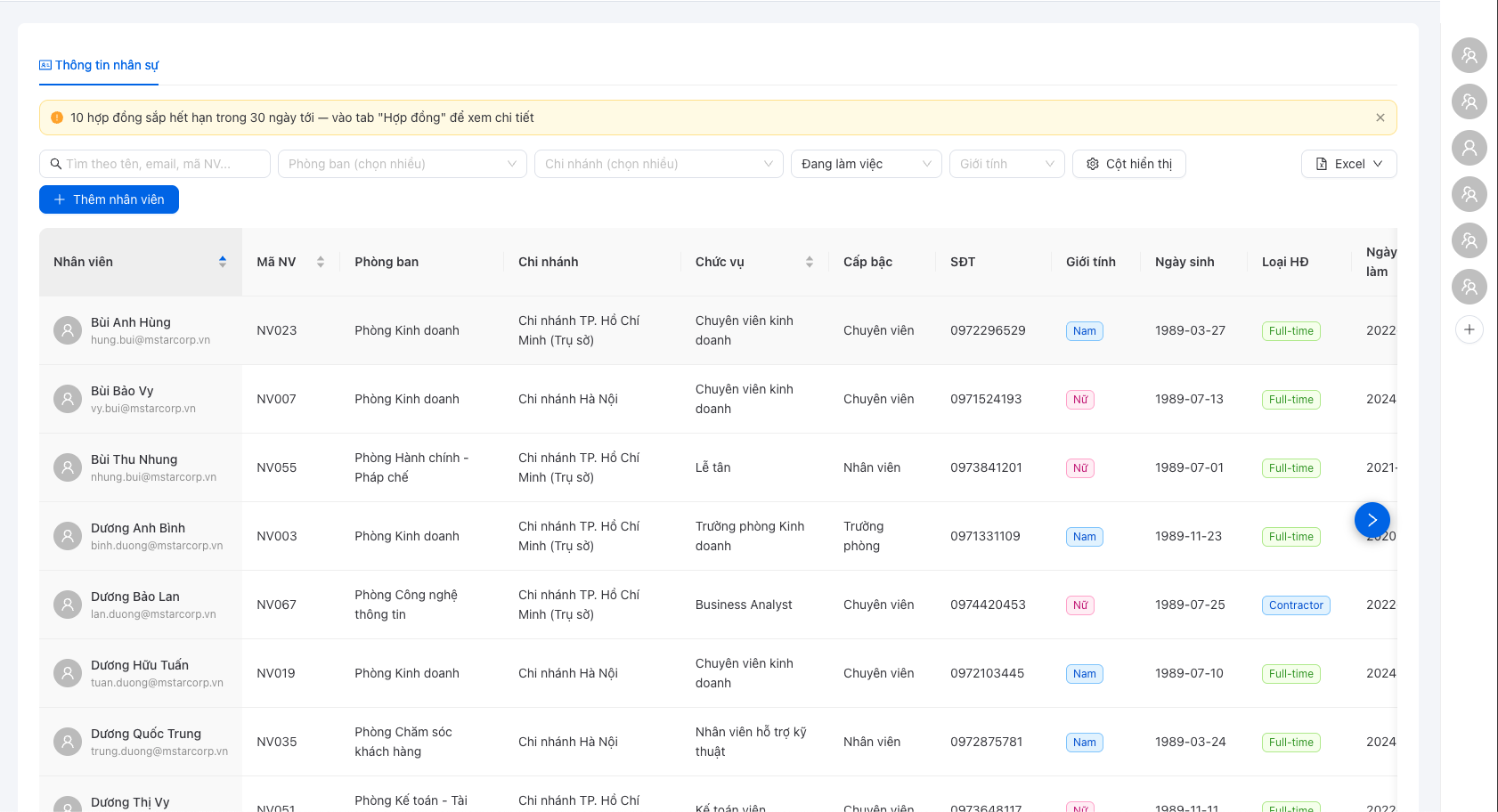1498x812 pixels.
Task: Click the Nam tag in Bùi Anh Hùng's row
Action: coord(1085,331)
